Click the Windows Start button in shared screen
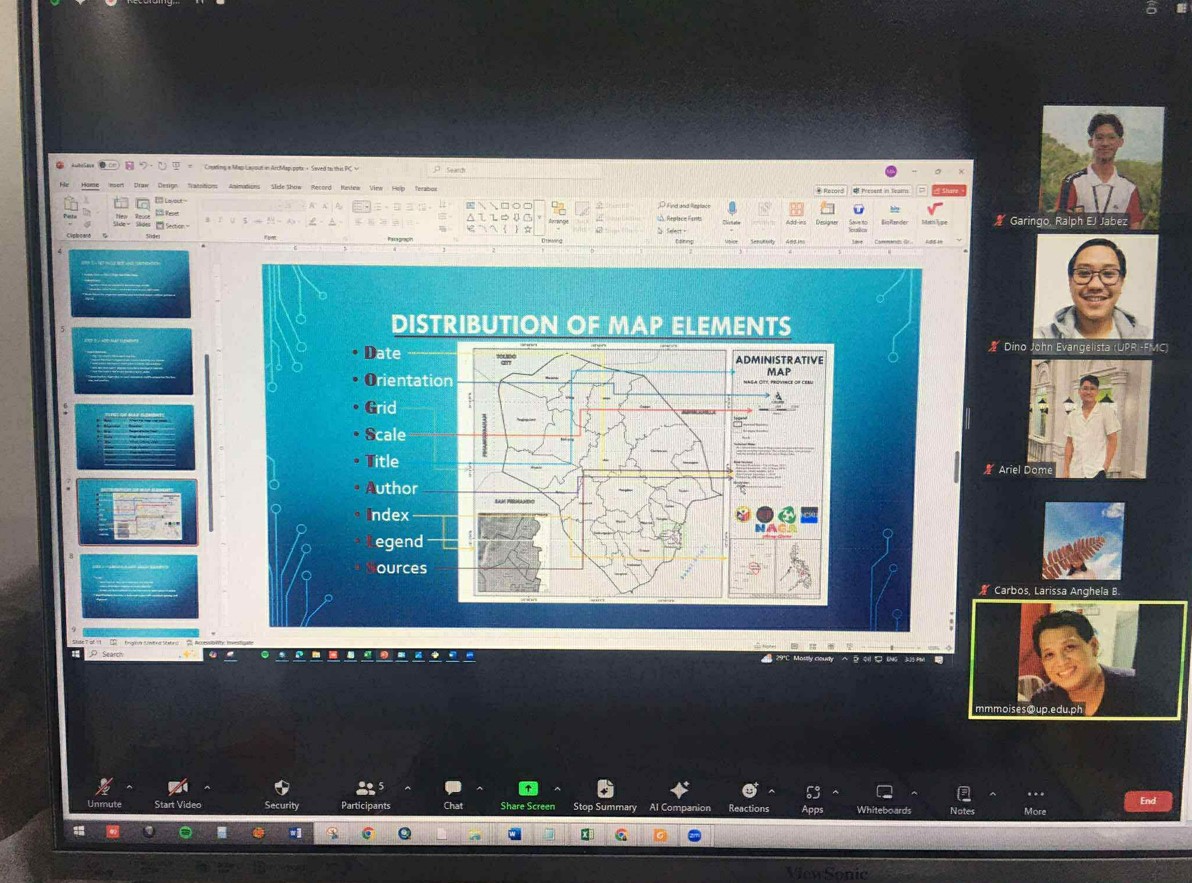The image size is (1192, 883). (75, 654)
